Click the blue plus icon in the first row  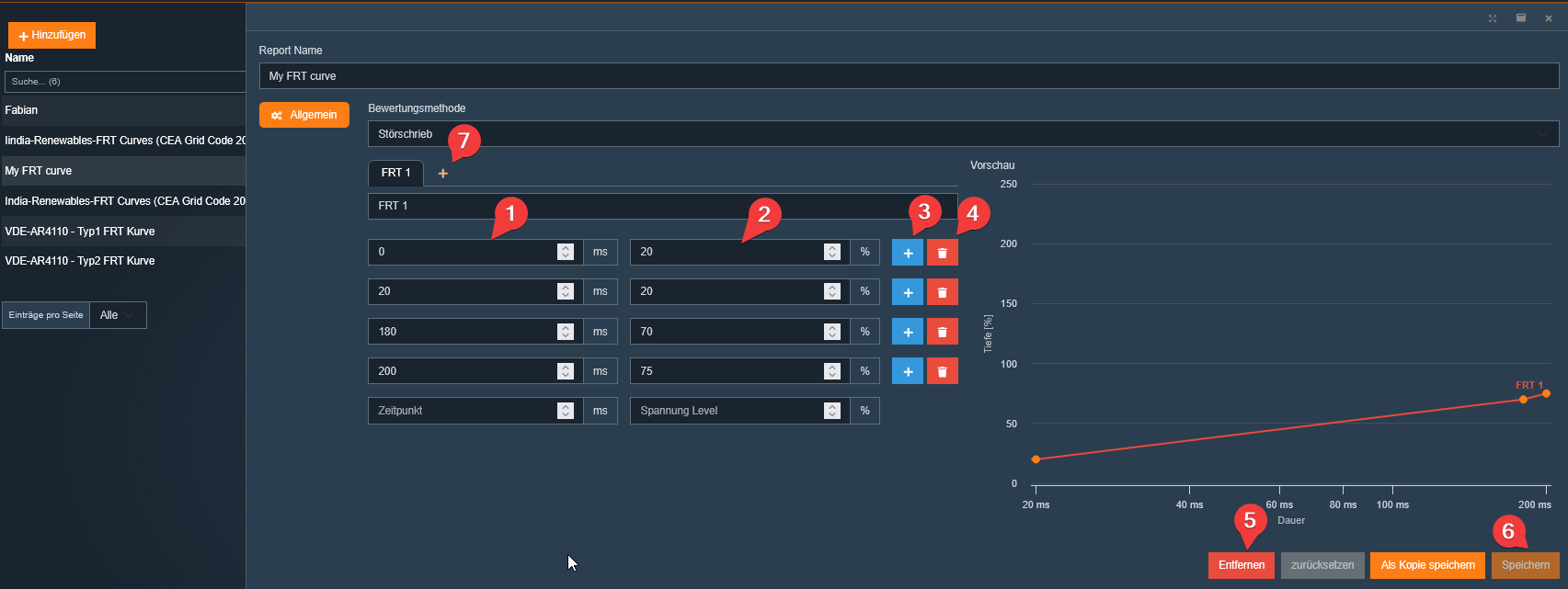point(907,253)
